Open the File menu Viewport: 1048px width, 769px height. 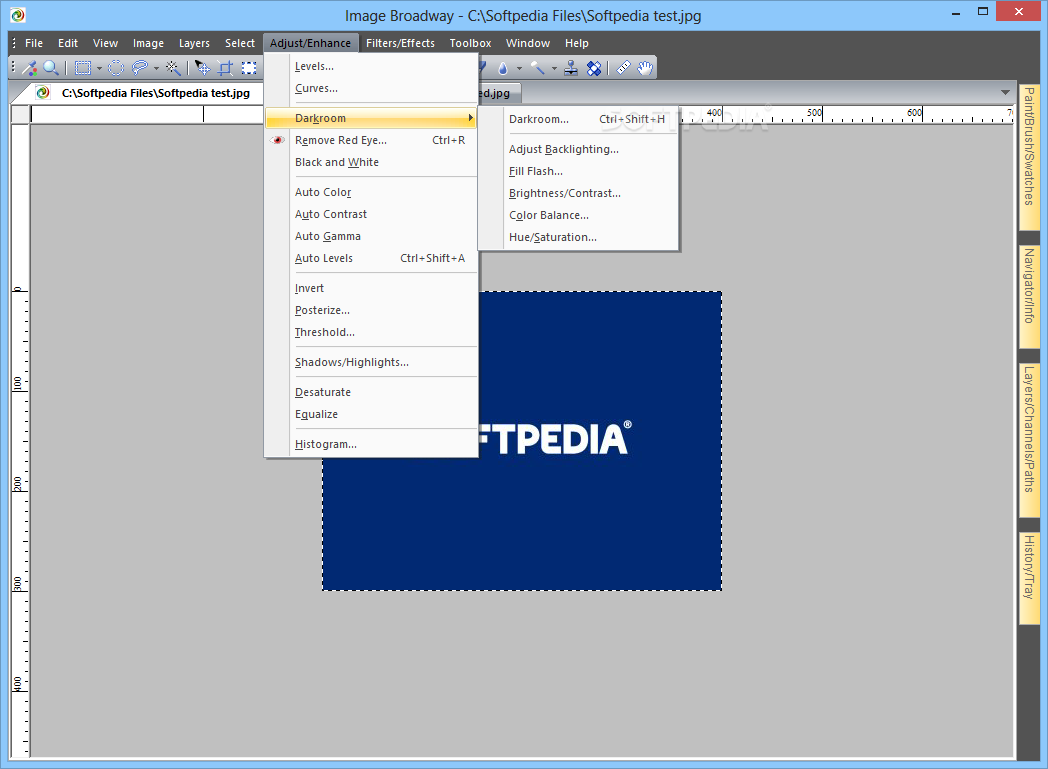(34, 43)
